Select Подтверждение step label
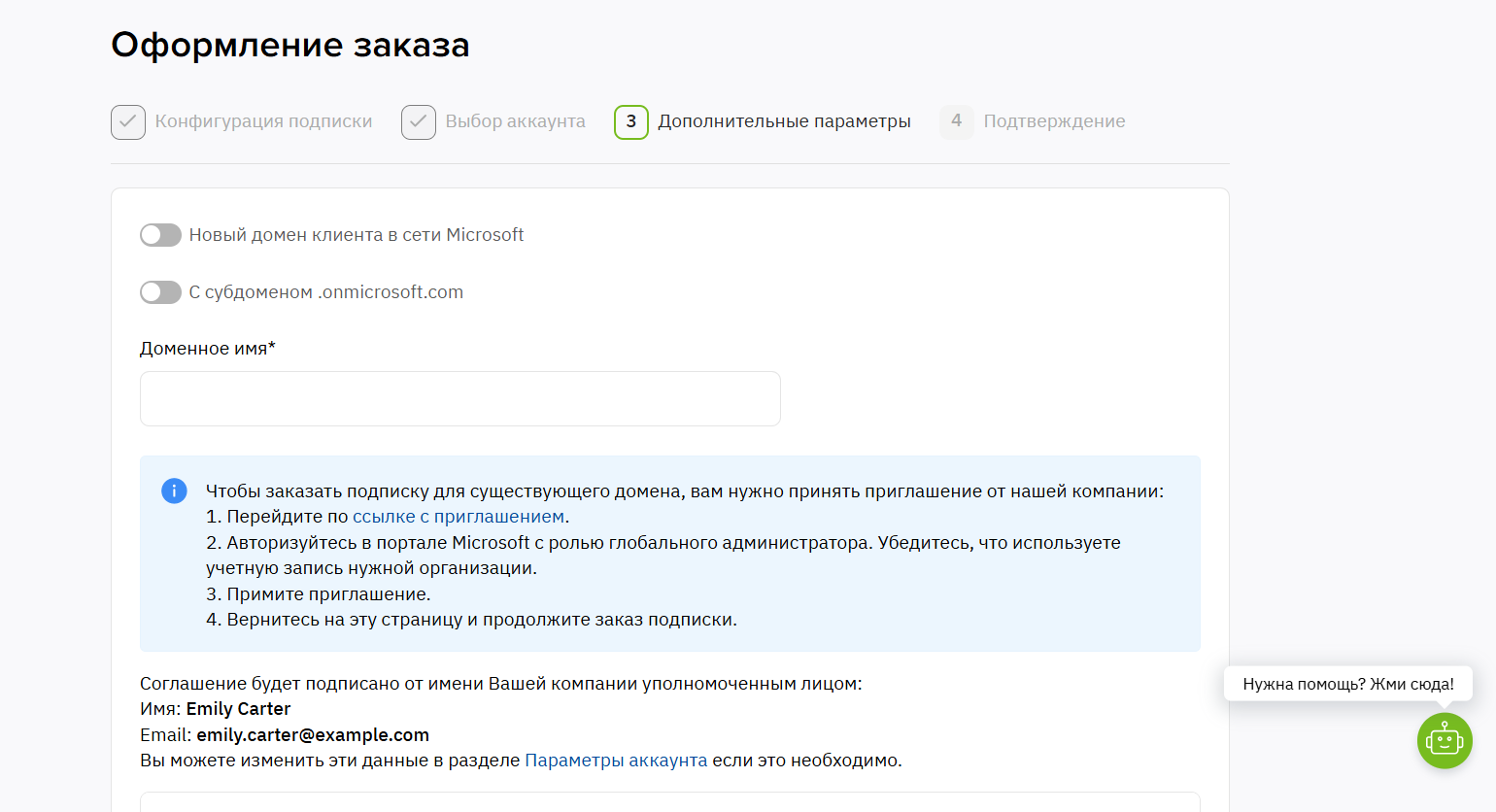The image size is (1496, 812). click(1054, 121)
